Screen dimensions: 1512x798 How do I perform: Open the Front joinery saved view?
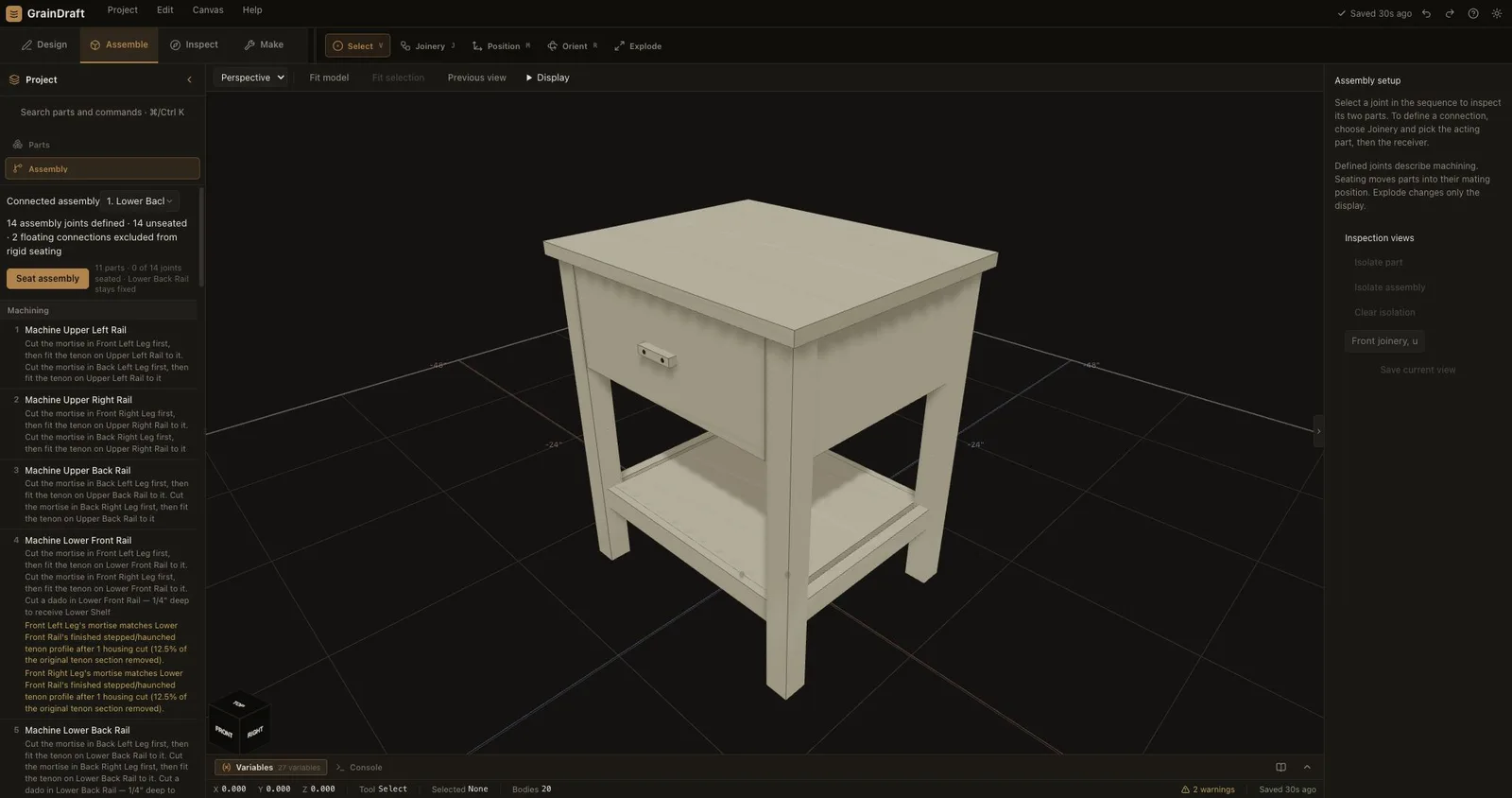click(x=1384, y=340)
